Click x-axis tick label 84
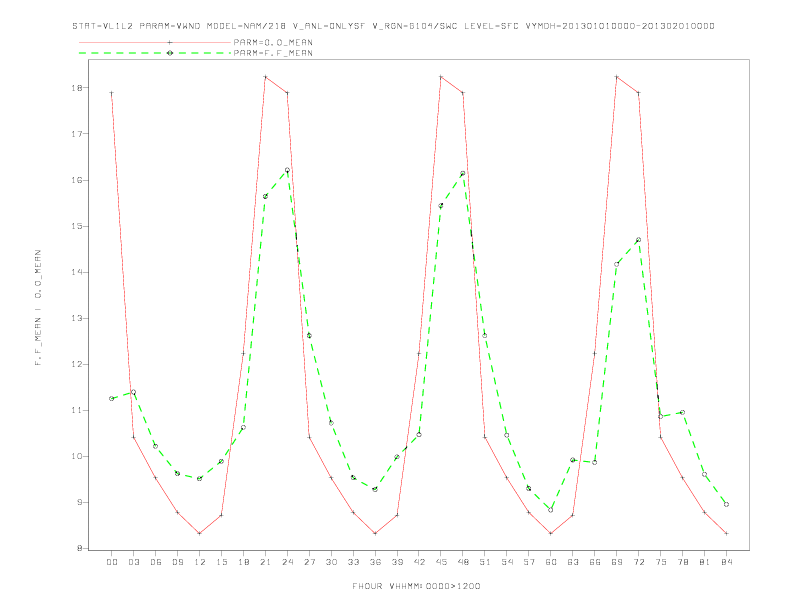The image size is (792, 612). (x=726, y=562)
